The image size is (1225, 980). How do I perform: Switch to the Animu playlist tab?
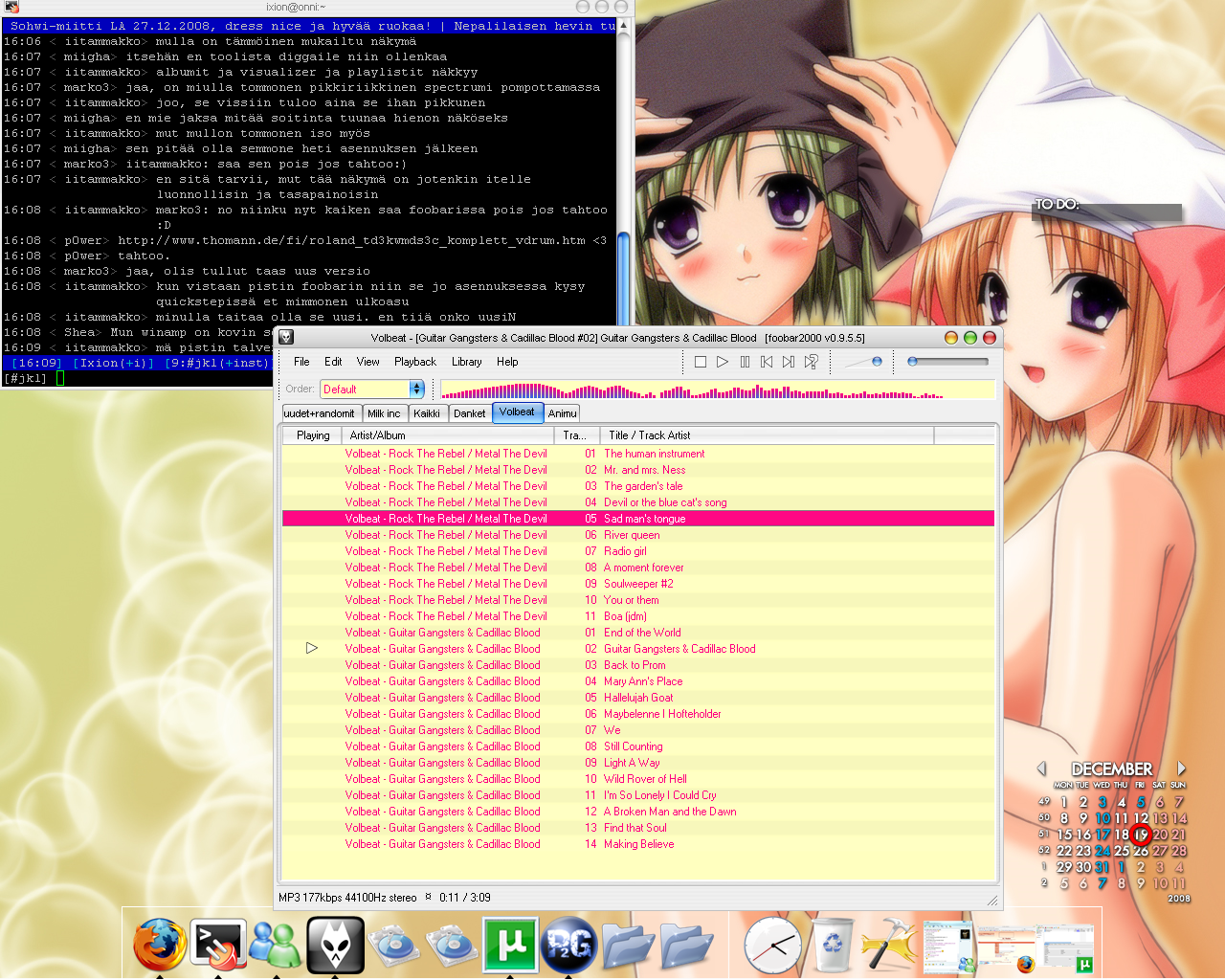(562, 413)
